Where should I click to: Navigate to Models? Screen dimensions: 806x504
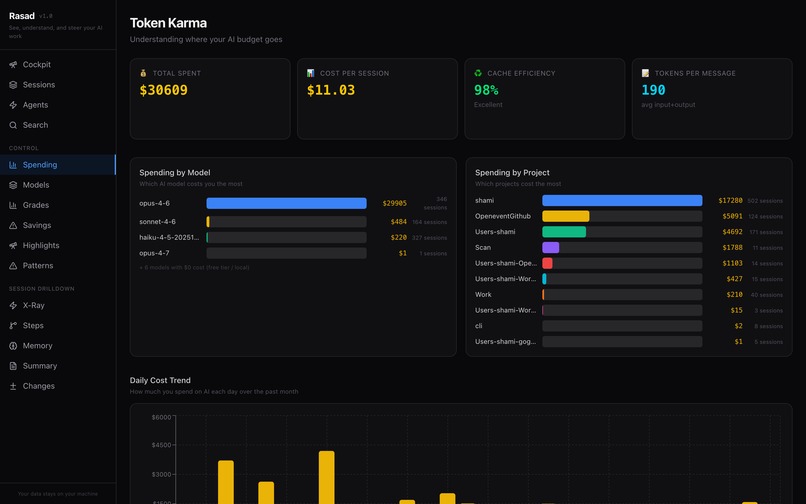tap(58, 185)
